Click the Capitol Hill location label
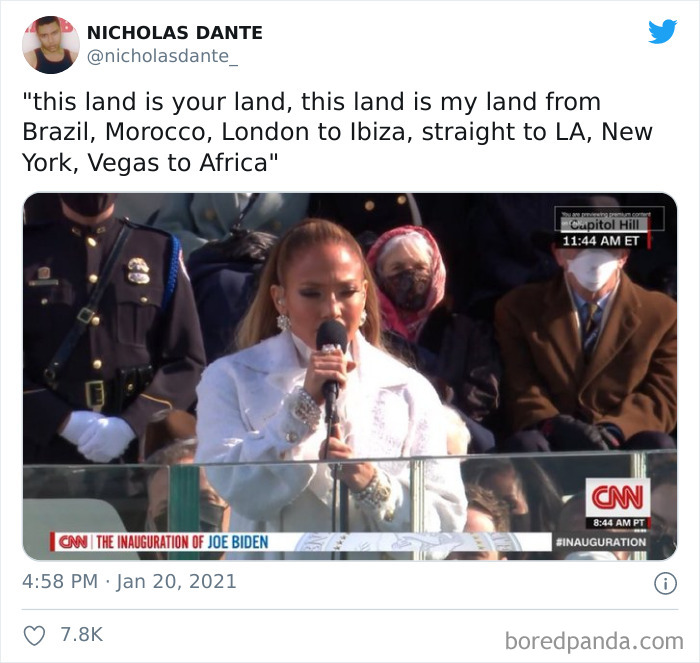This screenshot has height=663, width=700. pyautogui.click(x=604, y=224)
